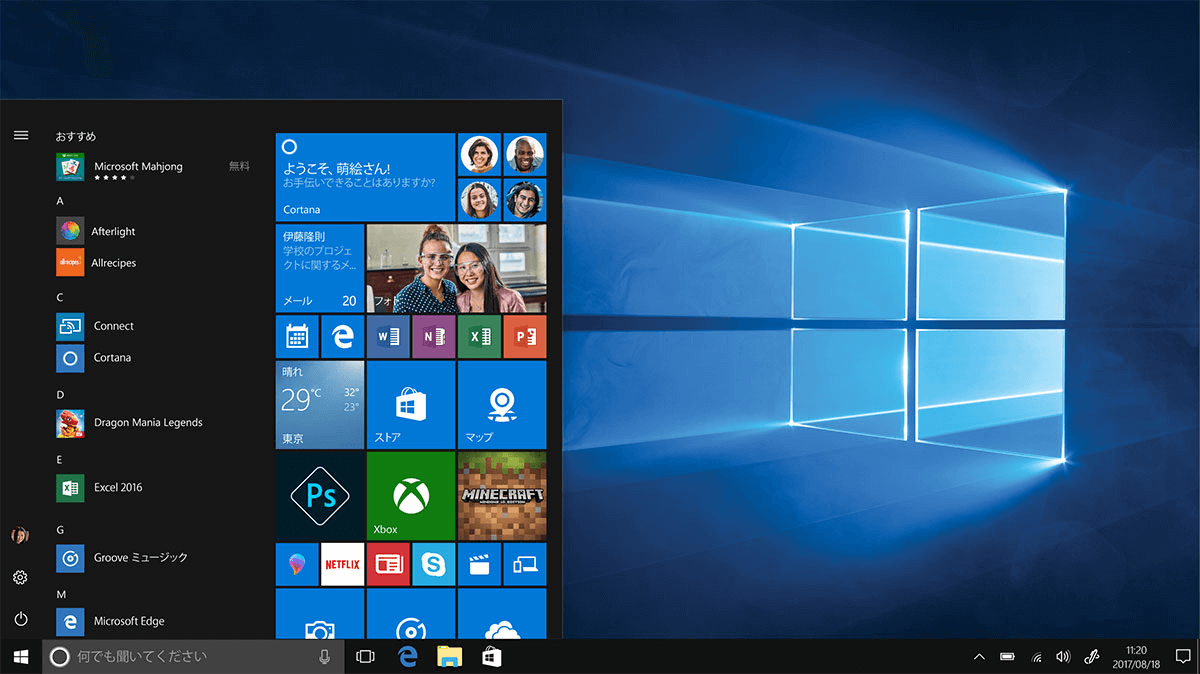
Task: Open the weather tile showing 東京 29°C
Action: 319,405
